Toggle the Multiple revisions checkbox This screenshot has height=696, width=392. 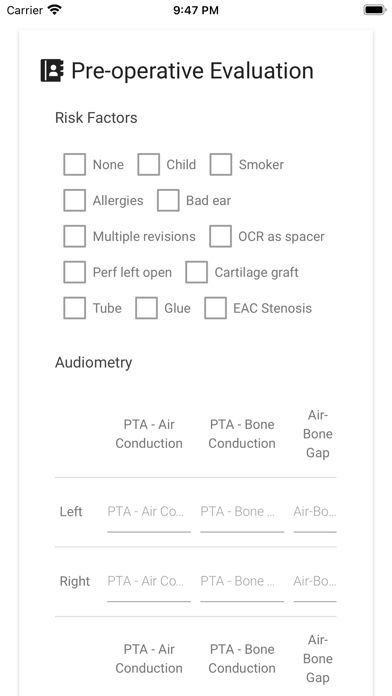(x=75, y=237)
